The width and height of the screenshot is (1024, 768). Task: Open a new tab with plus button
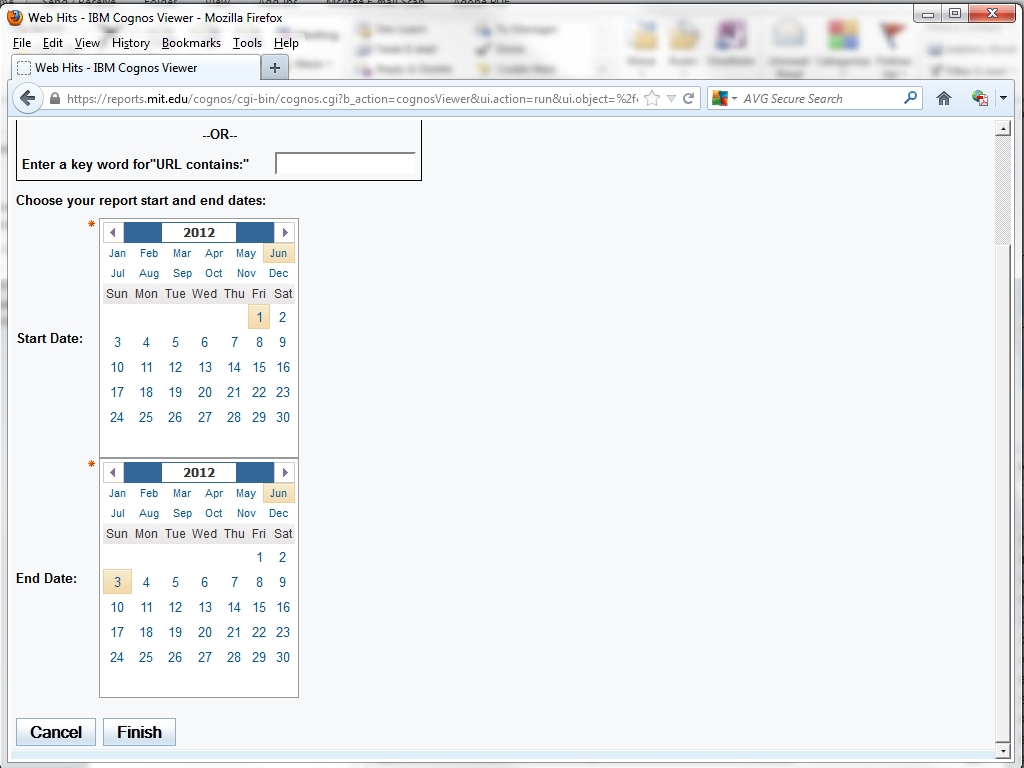tap(274, 68)
